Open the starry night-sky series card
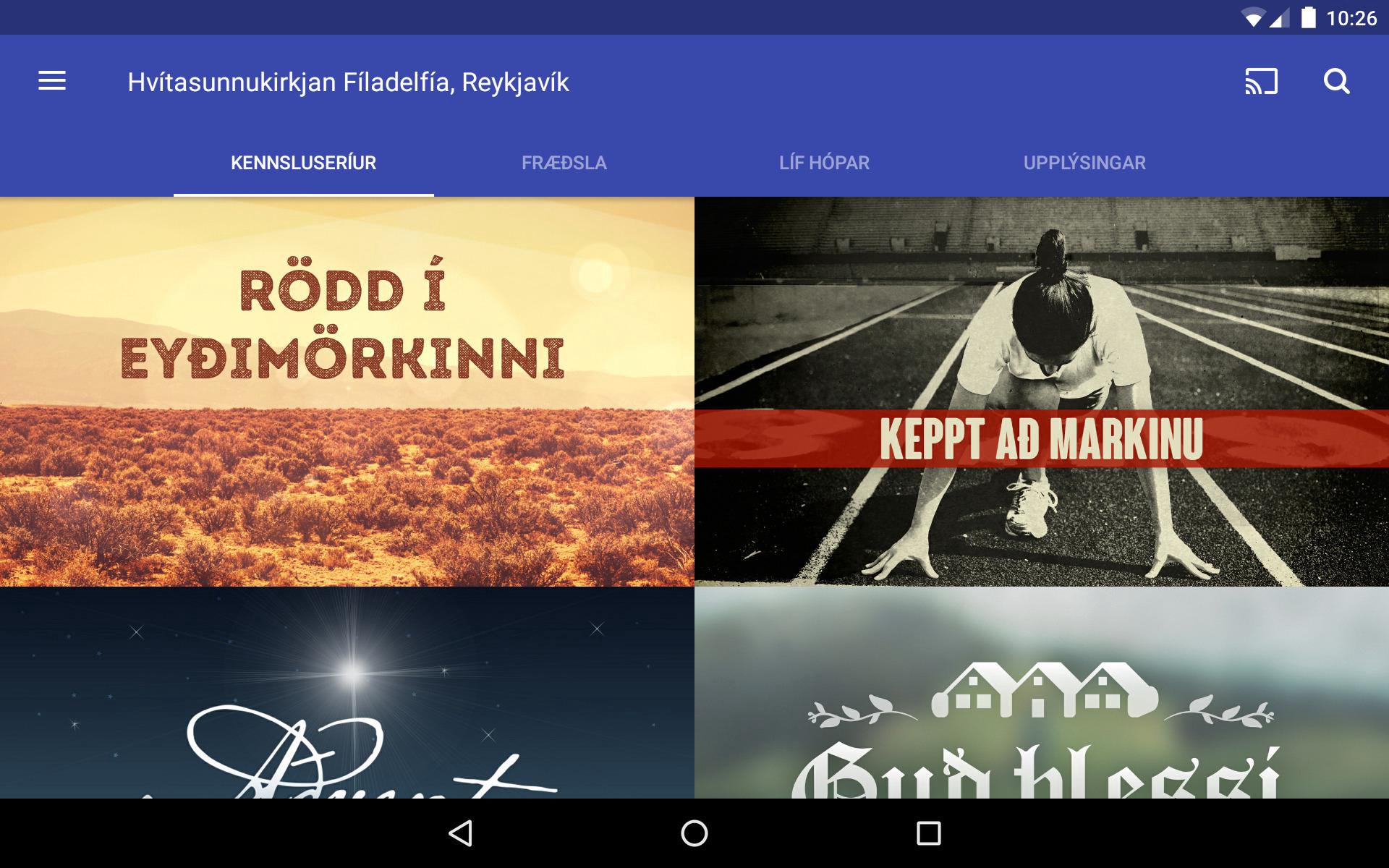 [347, 692]
